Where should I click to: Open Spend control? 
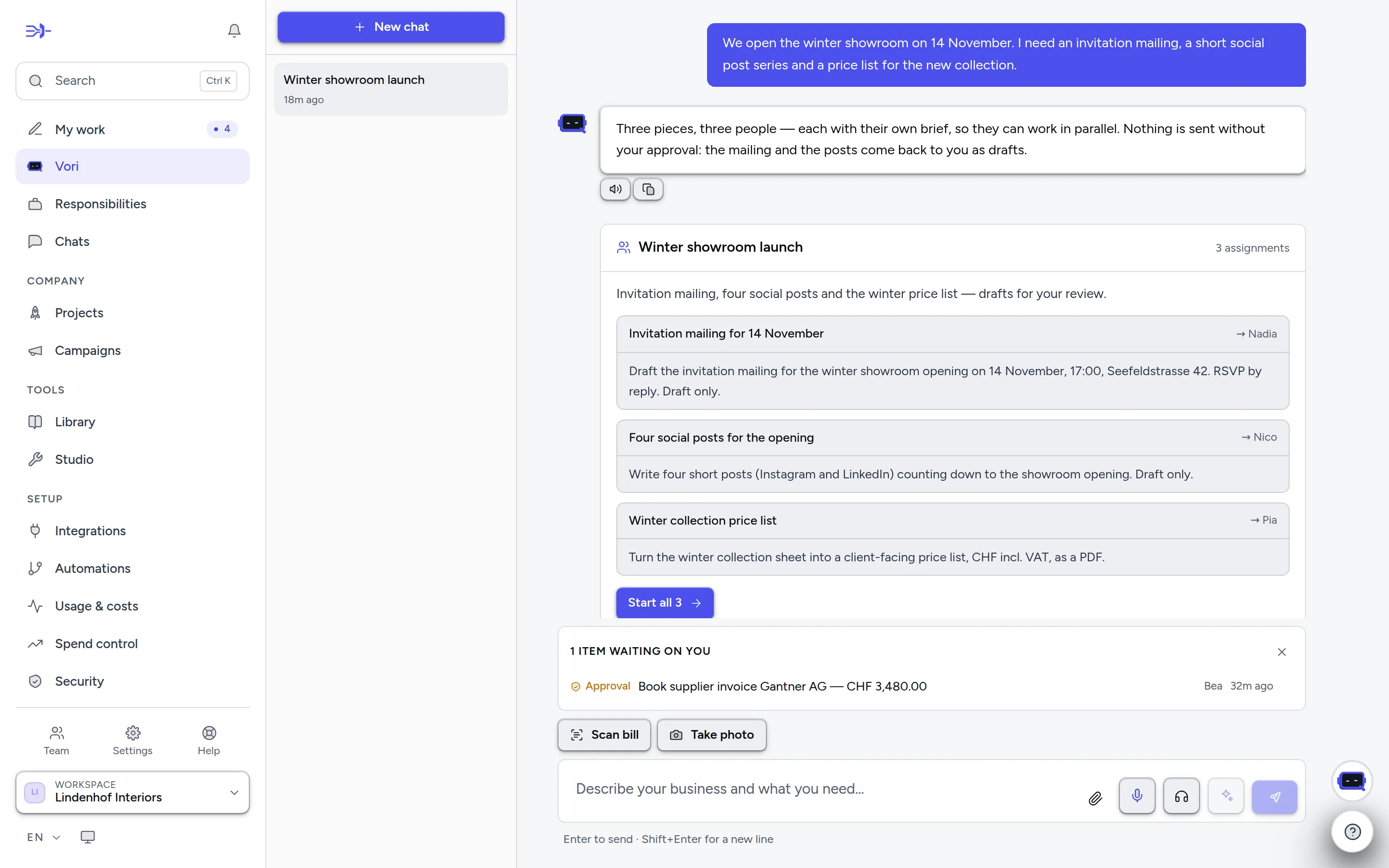[x=133, y=644]
